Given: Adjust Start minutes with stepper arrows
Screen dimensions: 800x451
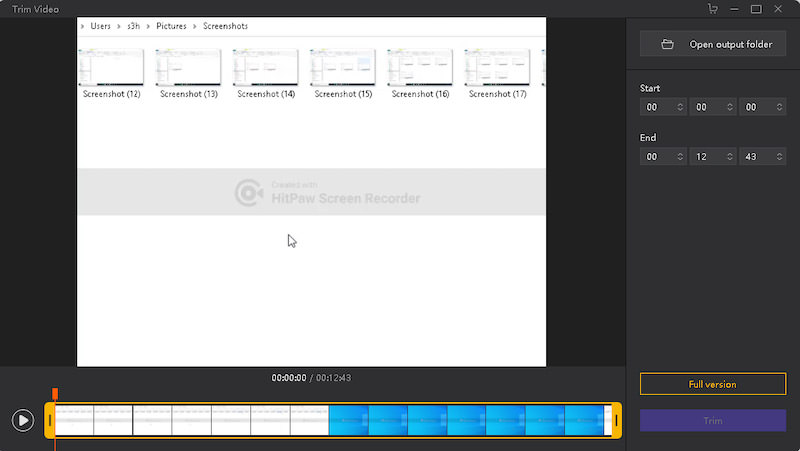Looking at the screenshot, I should click(730, 107).
